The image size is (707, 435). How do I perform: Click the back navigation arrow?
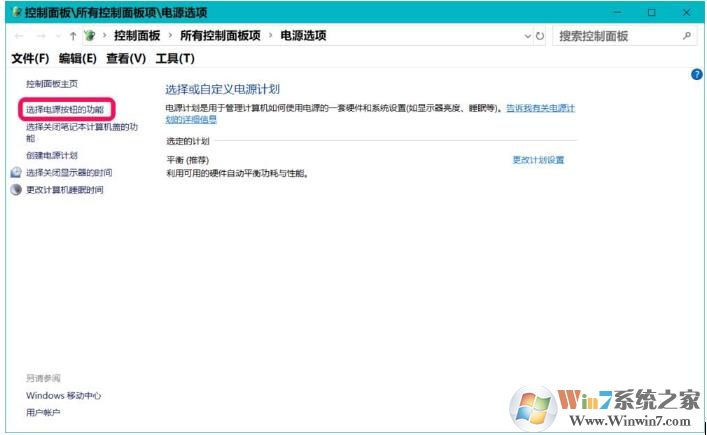pyautogui.click(x=19, y=36)
